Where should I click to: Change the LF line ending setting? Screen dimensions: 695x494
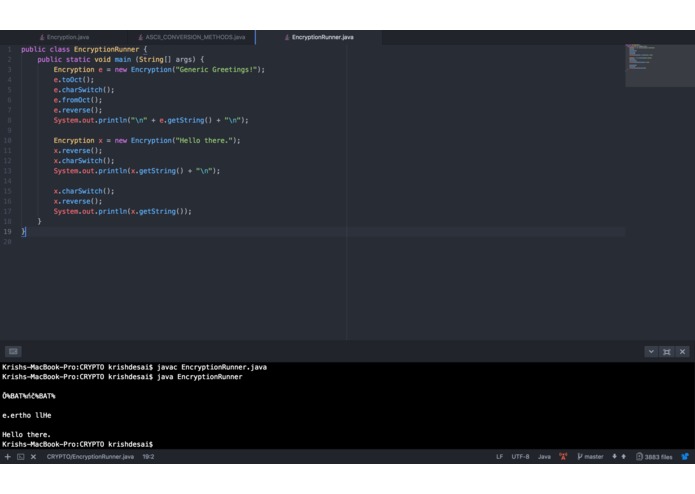pyautogui.click(x=499, y=456)
